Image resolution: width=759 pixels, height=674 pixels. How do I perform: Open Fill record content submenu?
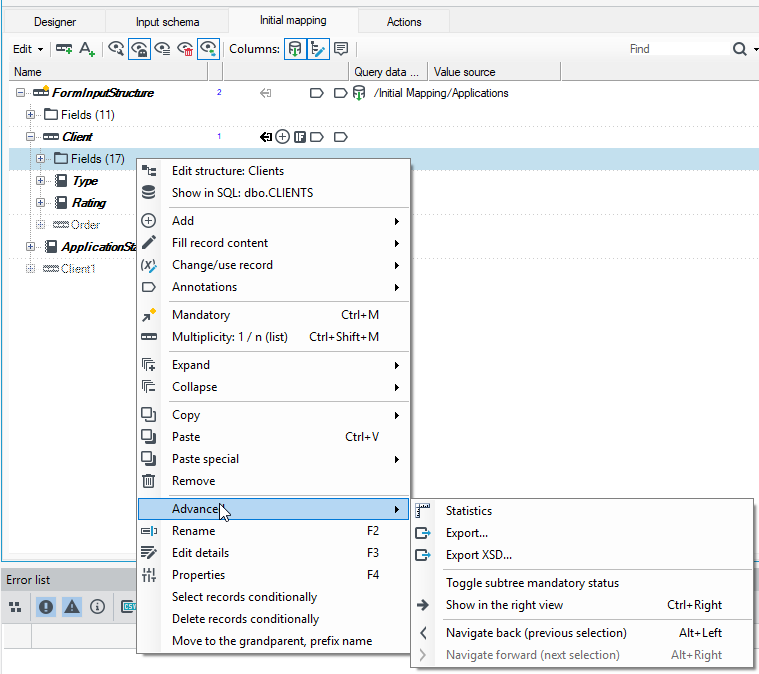(x=273, y=243)
